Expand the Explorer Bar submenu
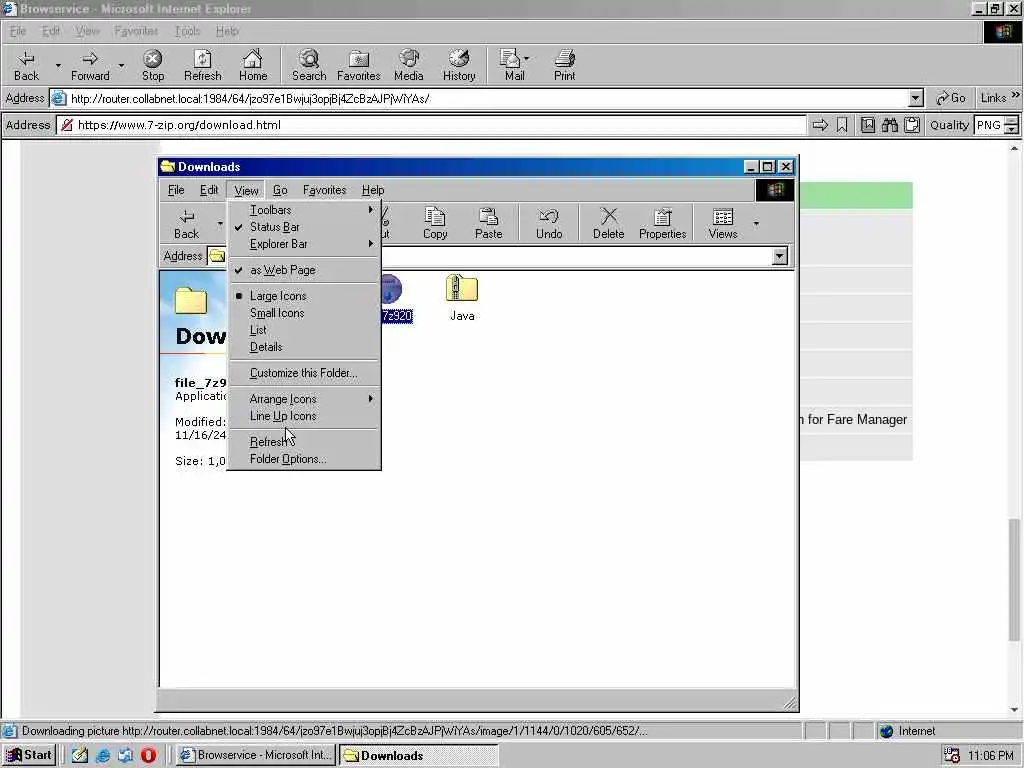Viewport: 1024px width, 768px height. coord(304,244)
